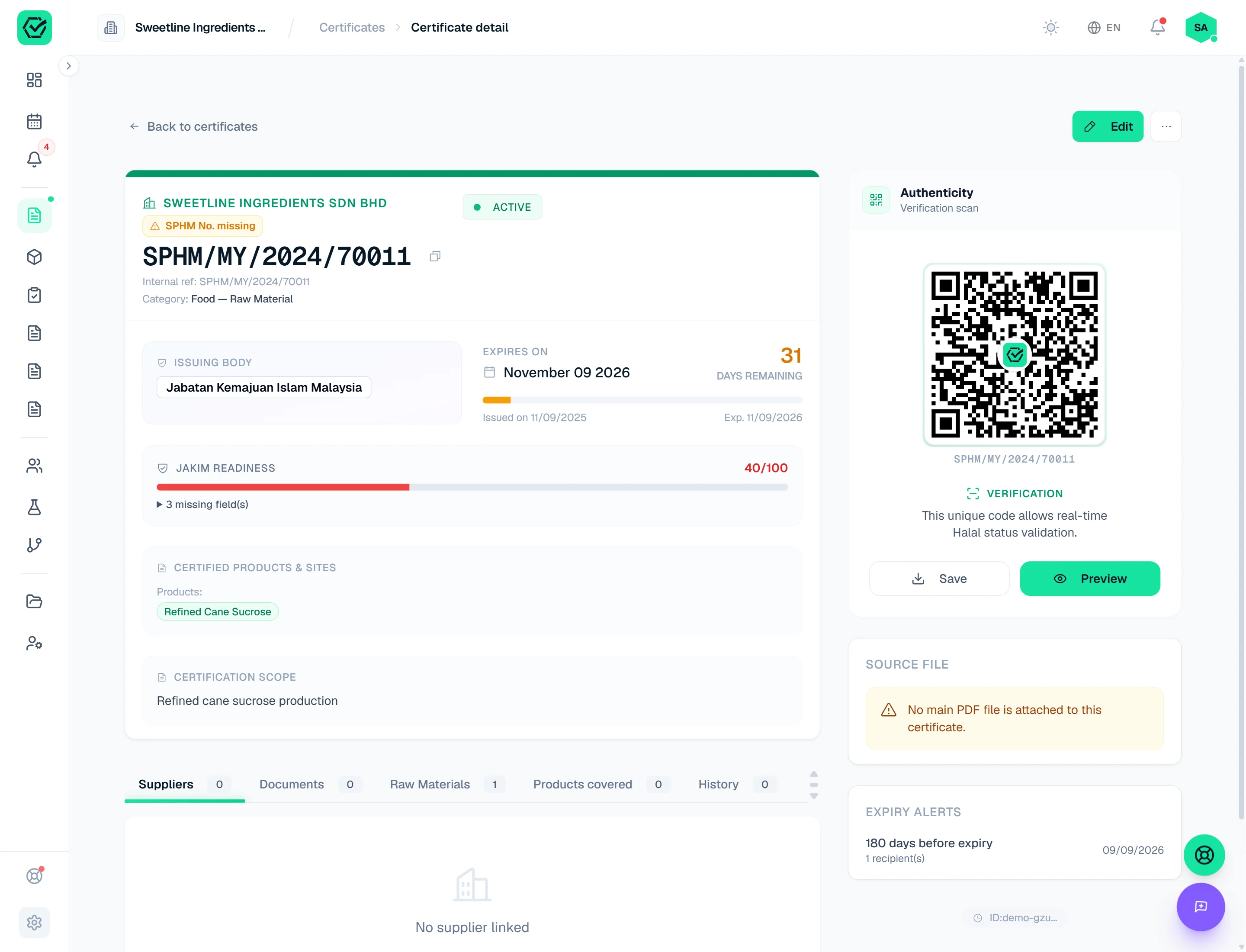Open the highlighted certificates document icon in sidebar
Viewport: 1246px width, 952px height.
tap(34, 215)
